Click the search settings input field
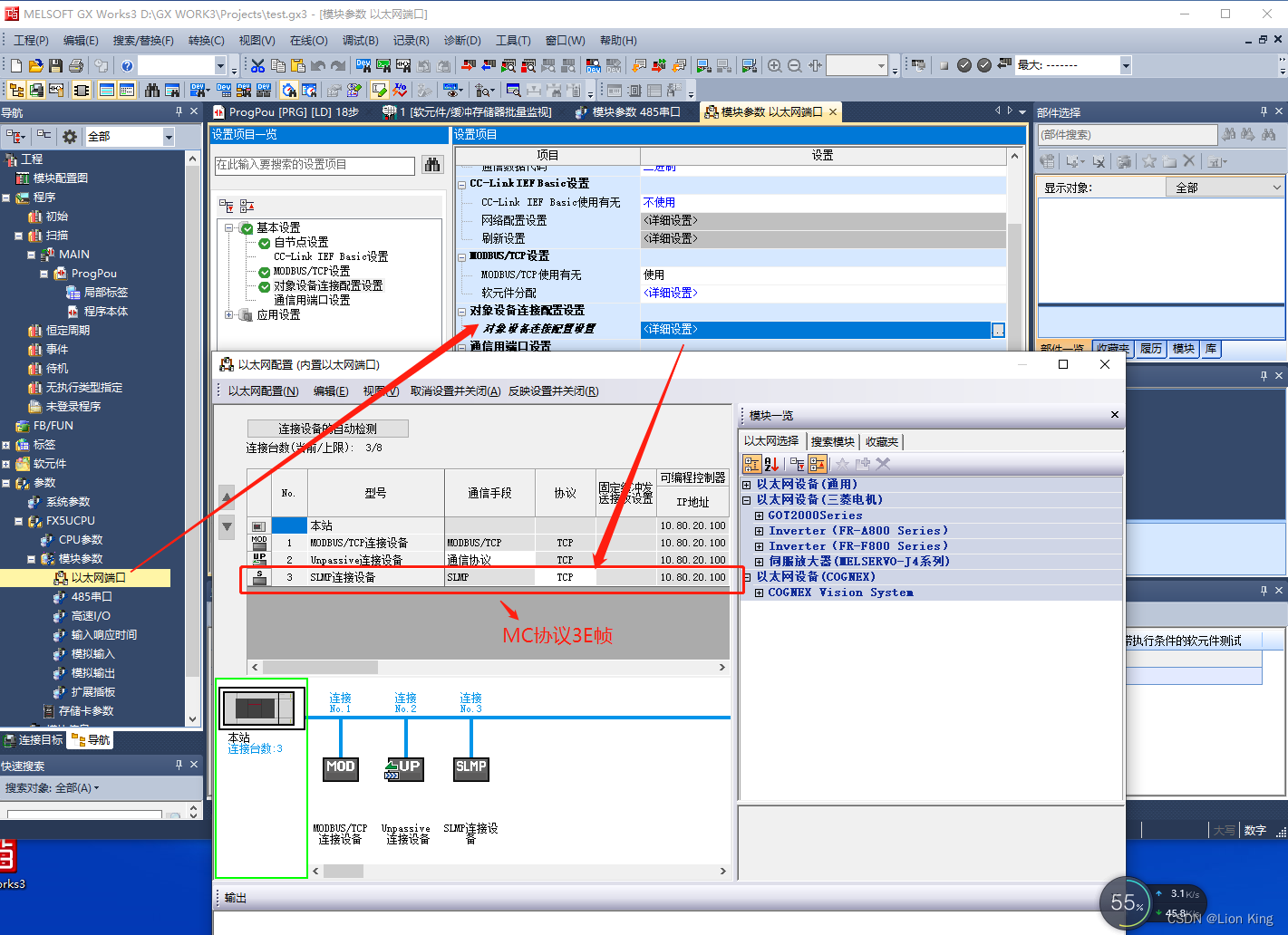The width and height of the screenshot is (1288, 935). coord(315,165)
